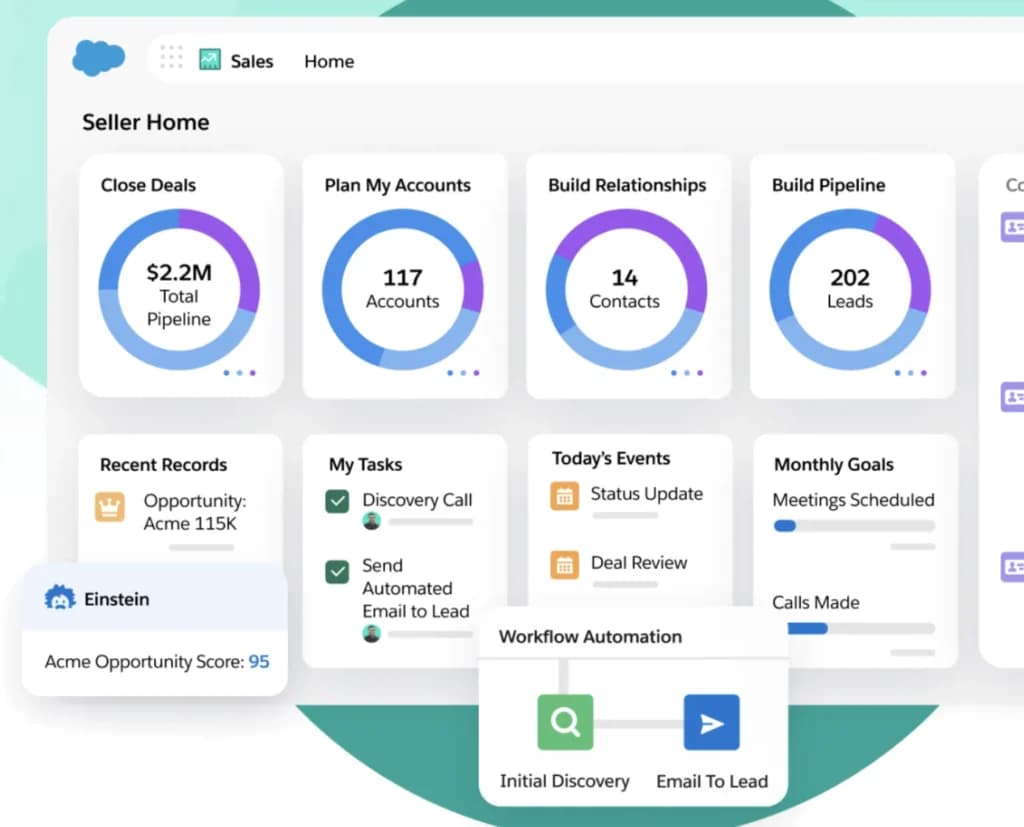Open the Build Pipeline card title
1024x827 pixels.
point(829,186)
